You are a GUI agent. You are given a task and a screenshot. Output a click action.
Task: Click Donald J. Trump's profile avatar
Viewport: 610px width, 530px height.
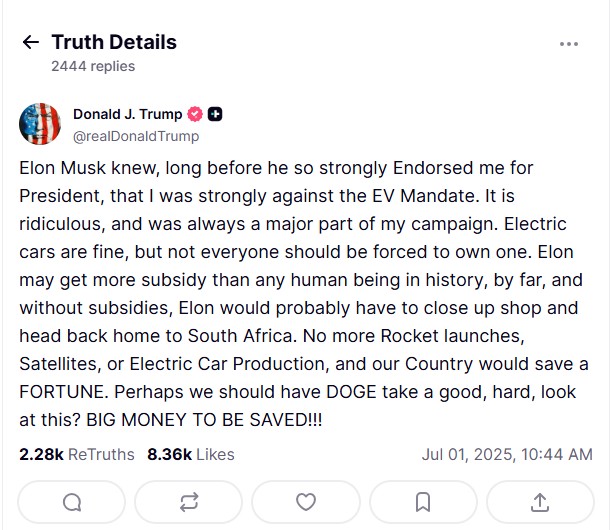pyautogui.click(x=40, y=124)
